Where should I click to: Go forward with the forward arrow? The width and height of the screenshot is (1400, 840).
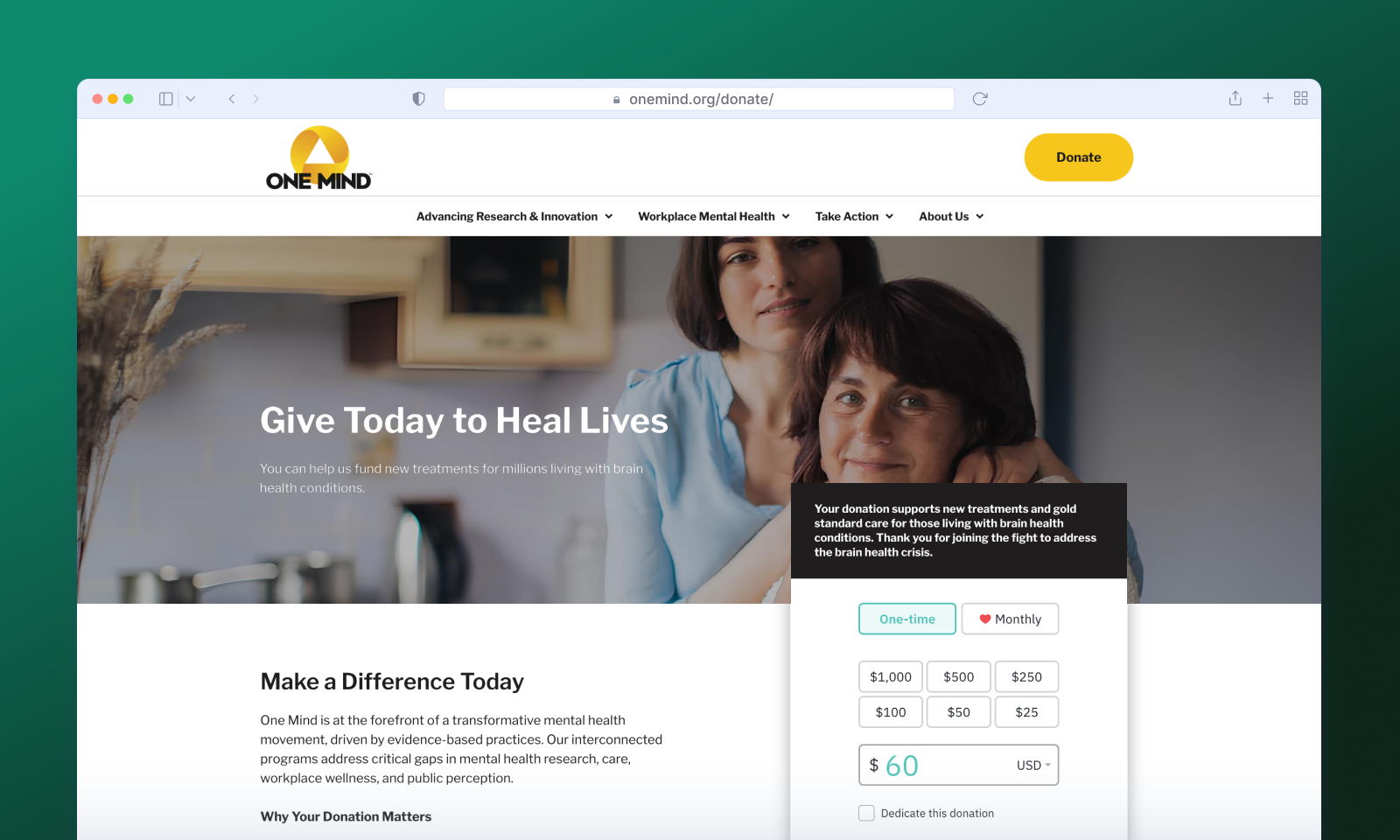(x=255, y=99)
